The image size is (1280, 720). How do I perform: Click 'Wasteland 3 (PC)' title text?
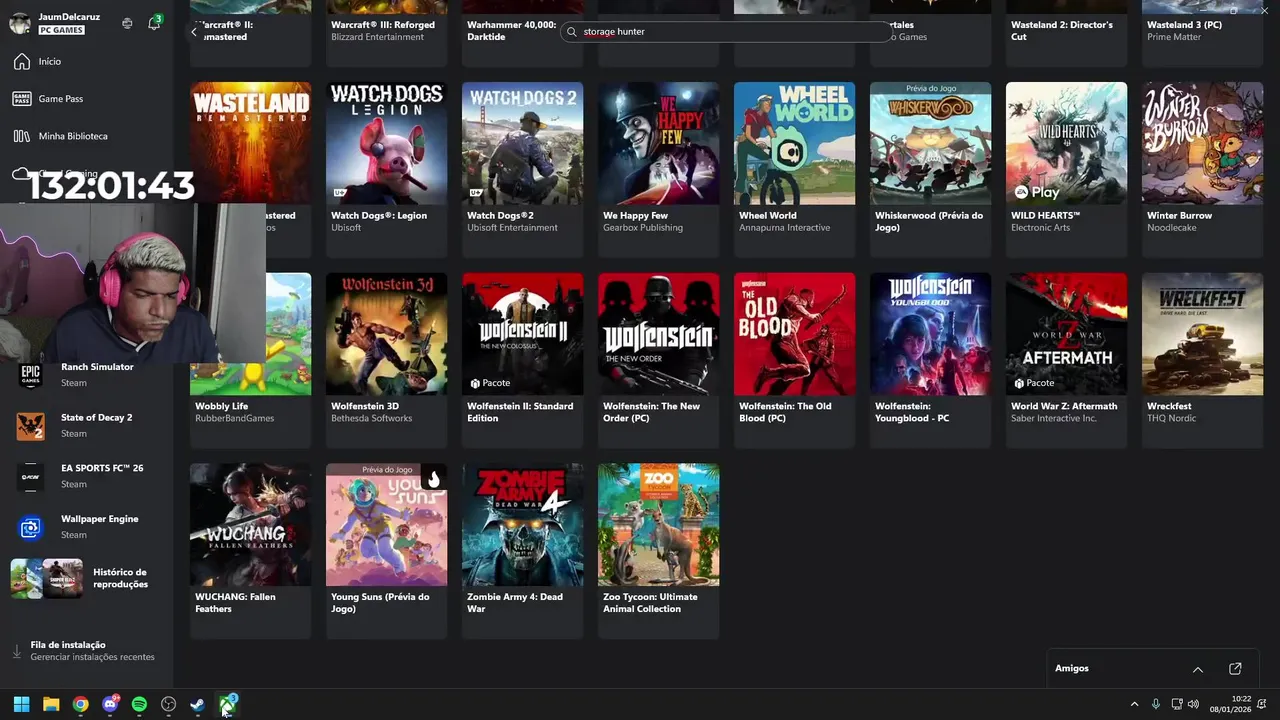click(x=1184, y=25)
